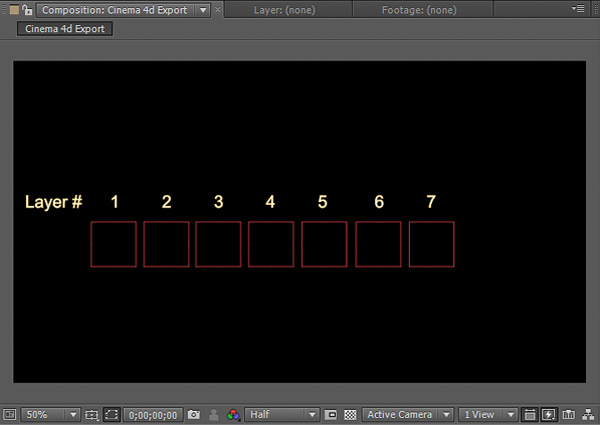This screenshot has height=425, width=600.
Task: Toggle the viewer lock icon
Action: 27,10
